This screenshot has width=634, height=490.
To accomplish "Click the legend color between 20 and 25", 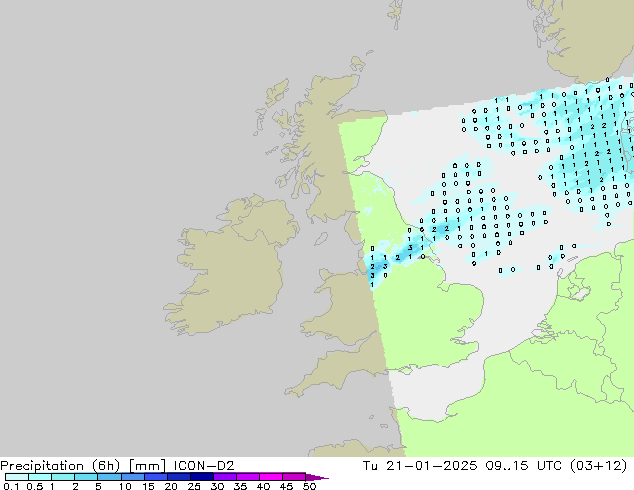I will [179, 477].
